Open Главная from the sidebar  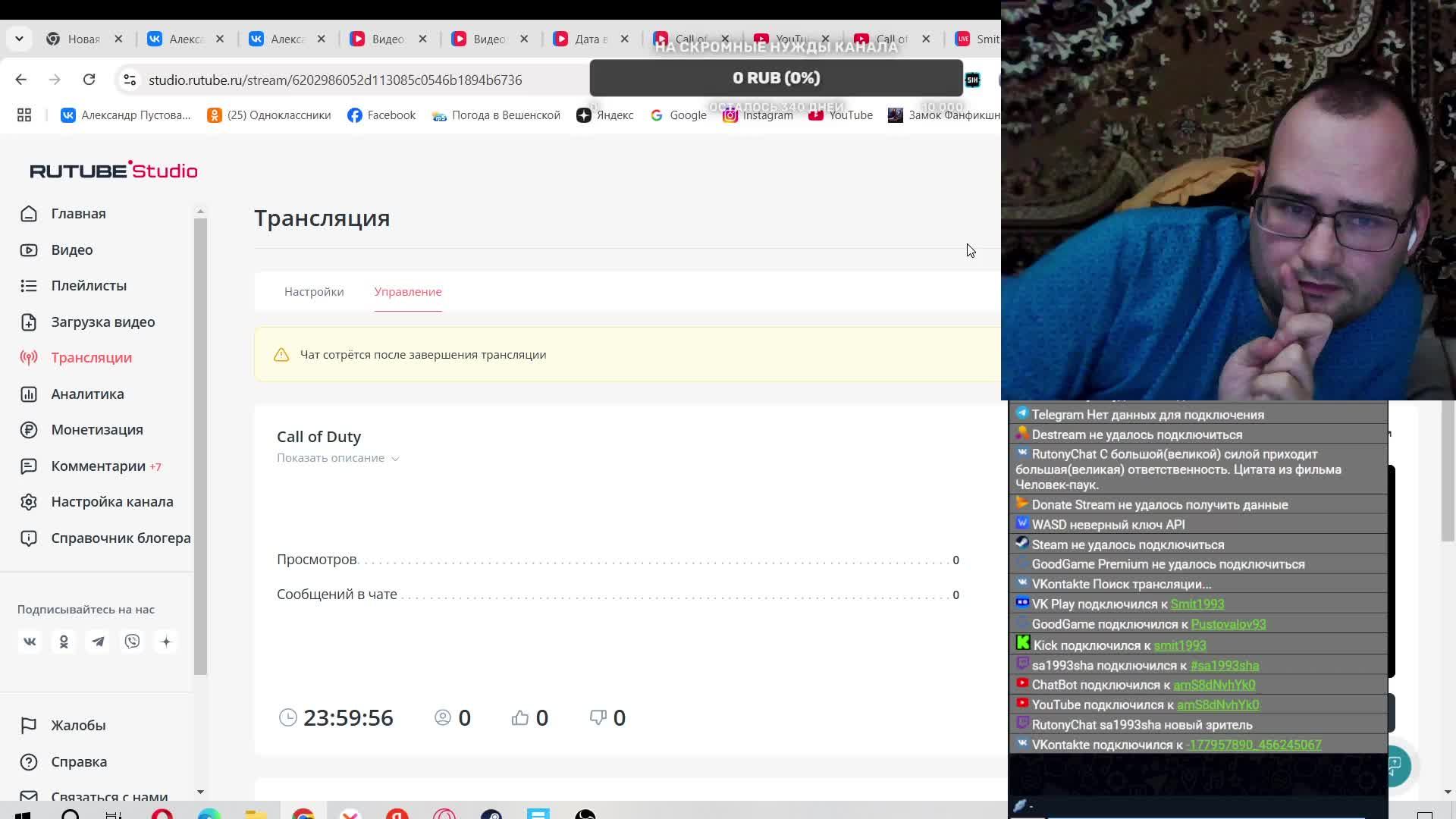(x=78, y=214)
